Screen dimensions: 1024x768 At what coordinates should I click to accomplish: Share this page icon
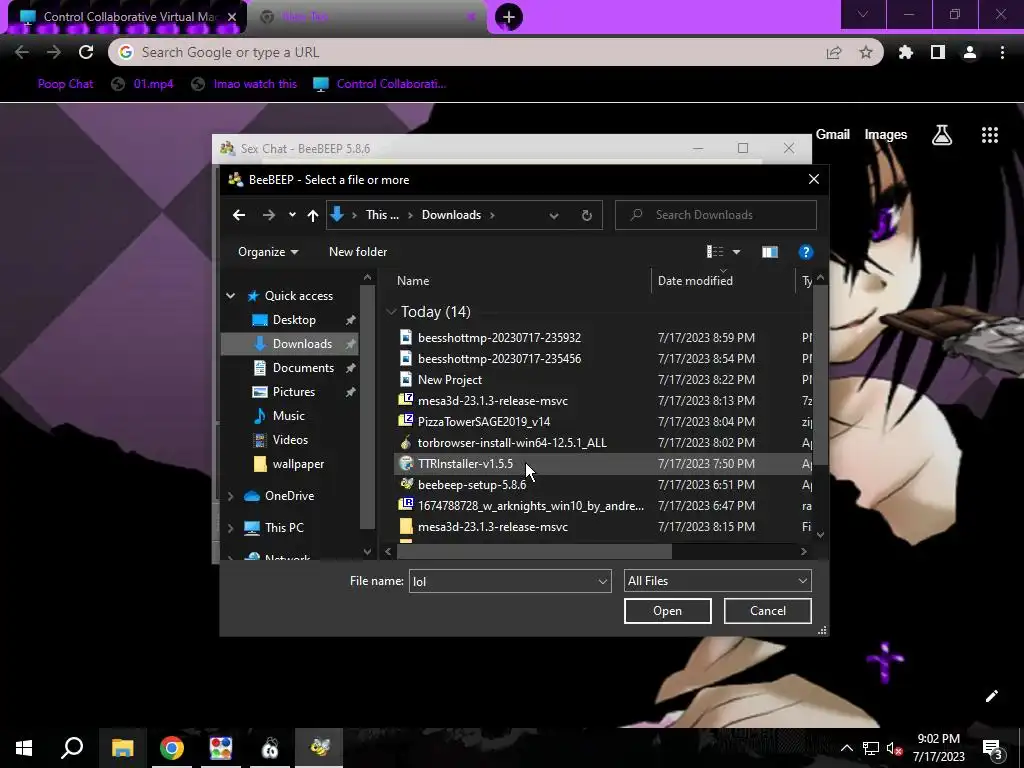click(834, 52)
